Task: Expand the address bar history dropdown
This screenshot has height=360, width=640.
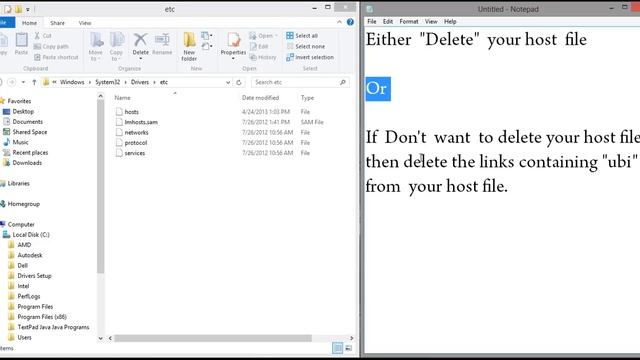Action: pos(228,82)
